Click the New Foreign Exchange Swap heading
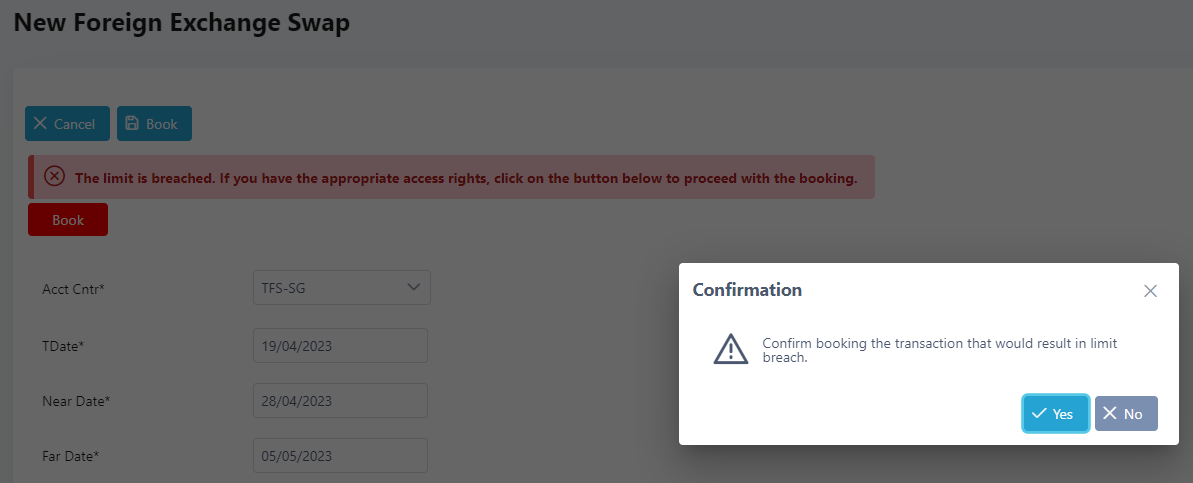Screen dimensions: 1193x483 pos(182,23)
